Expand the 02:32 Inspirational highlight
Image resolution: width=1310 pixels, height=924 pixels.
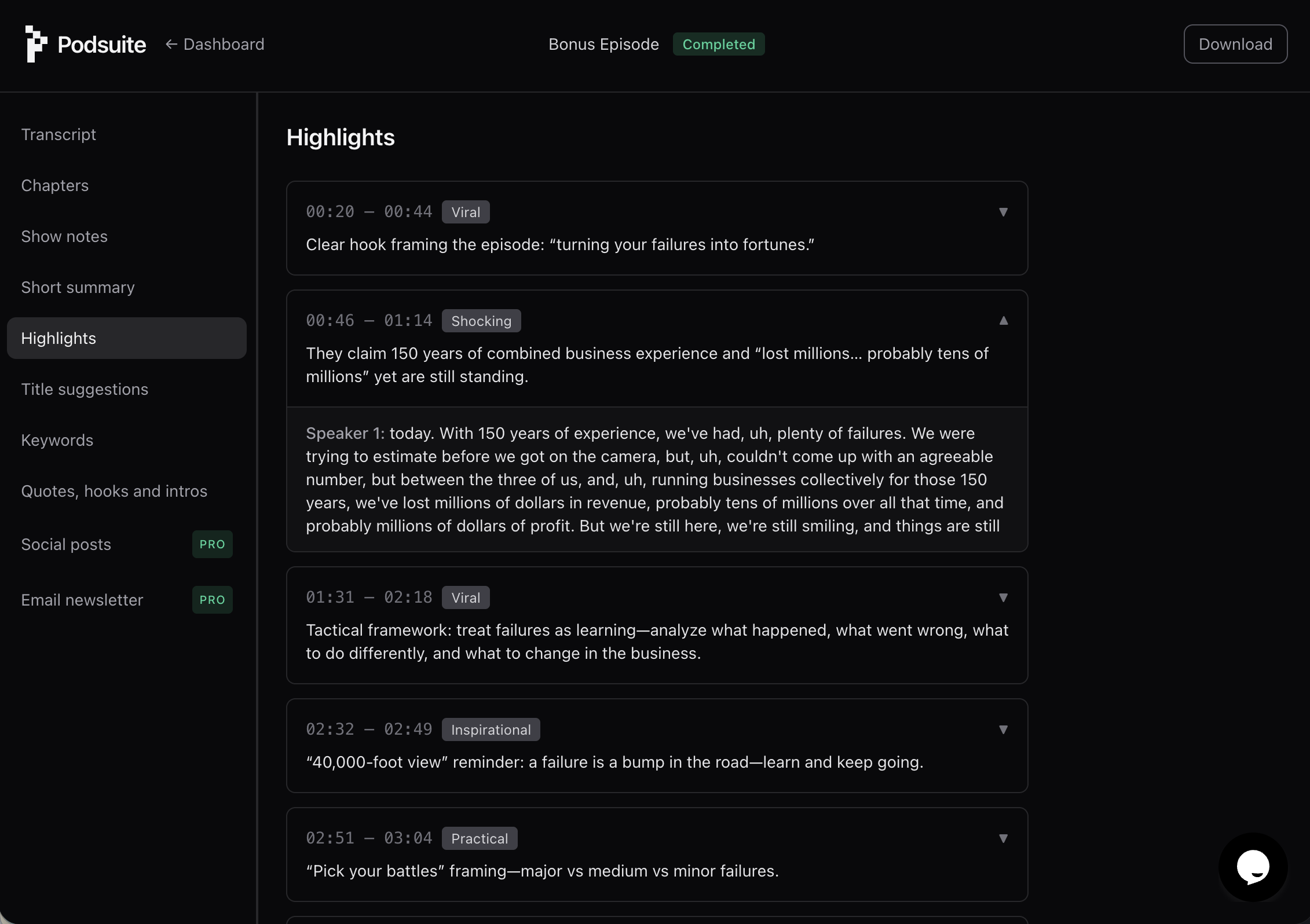1003,729
